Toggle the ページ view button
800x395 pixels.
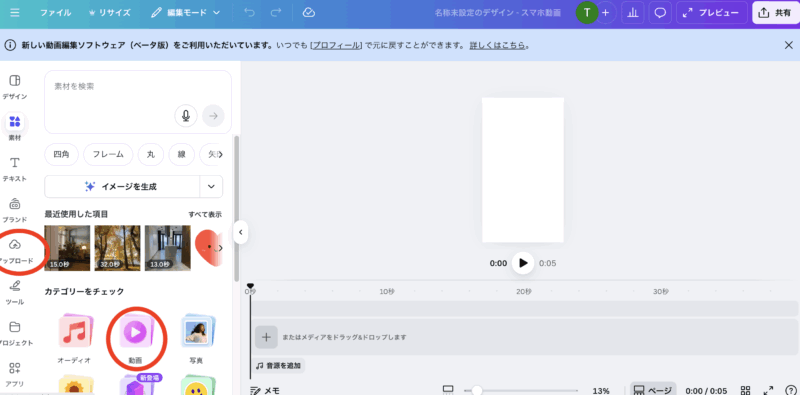(x=653, y=390)
